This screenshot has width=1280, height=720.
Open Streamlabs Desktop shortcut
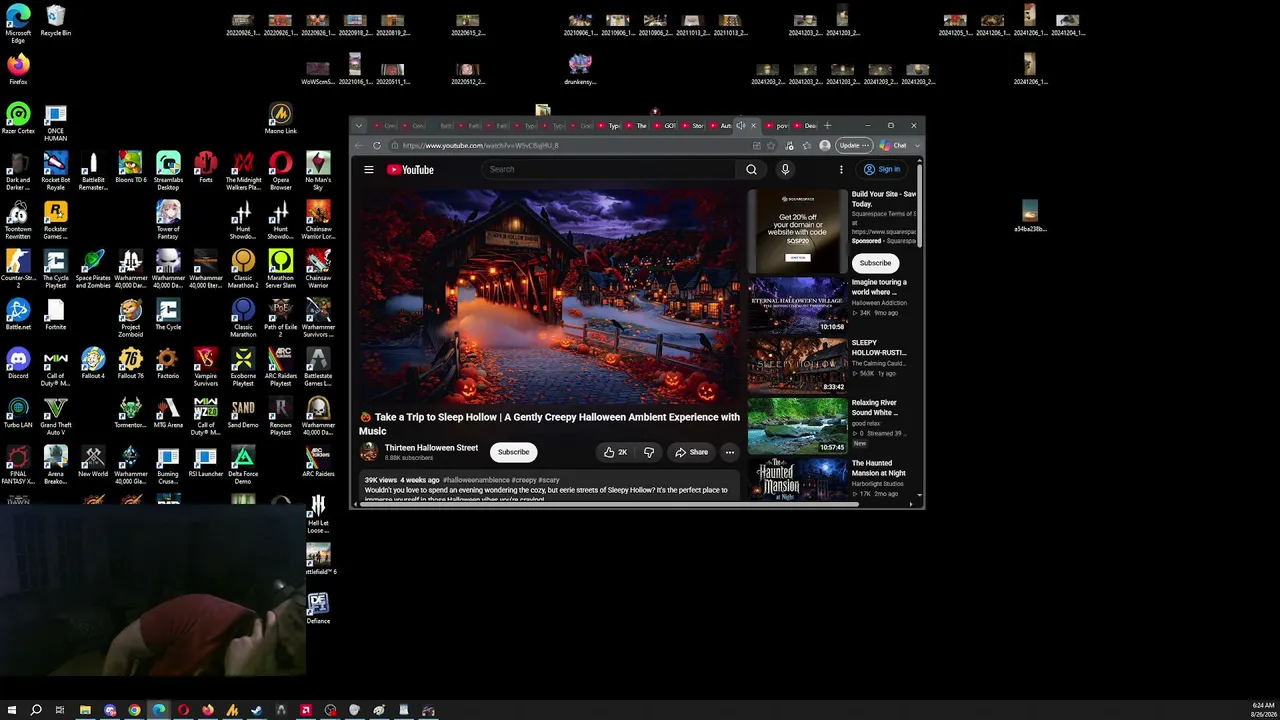click(168, 170)
